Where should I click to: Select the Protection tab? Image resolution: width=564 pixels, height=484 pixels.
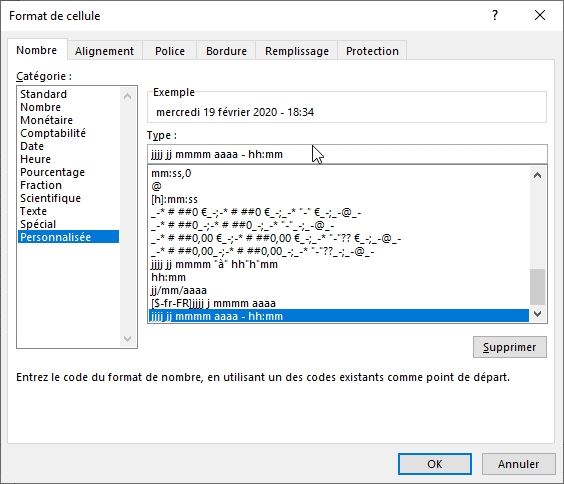(372, 51)
